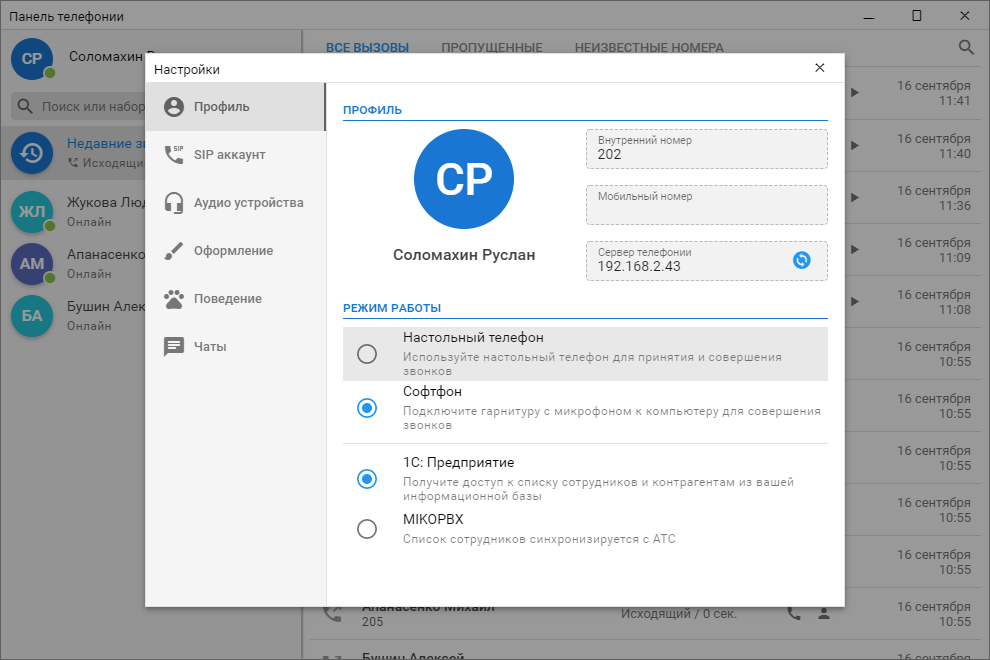Viewport: 990px width, 660px height.
Task: Click the Сервер телефонии field
Action: (707, 261)
